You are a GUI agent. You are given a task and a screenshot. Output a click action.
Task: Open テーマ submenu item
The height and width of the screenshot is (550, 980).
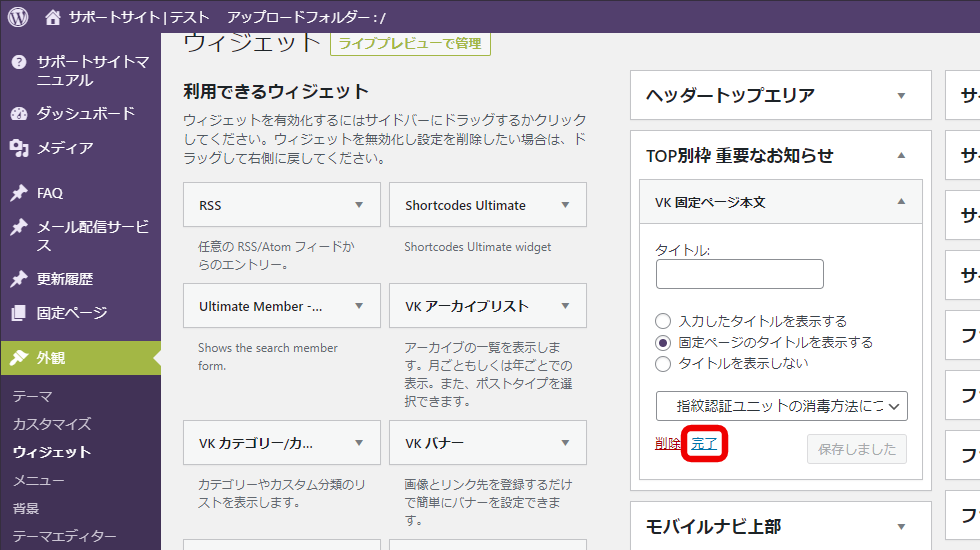33,396
